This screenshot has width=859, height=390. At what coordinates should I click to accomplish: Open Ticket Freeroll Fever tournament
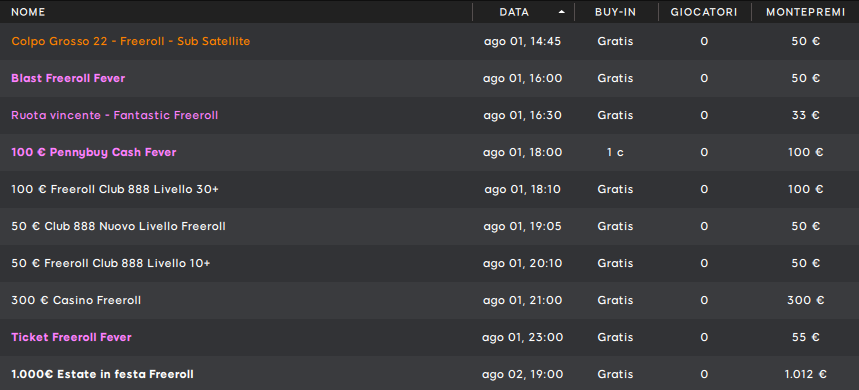coord(430,337)
